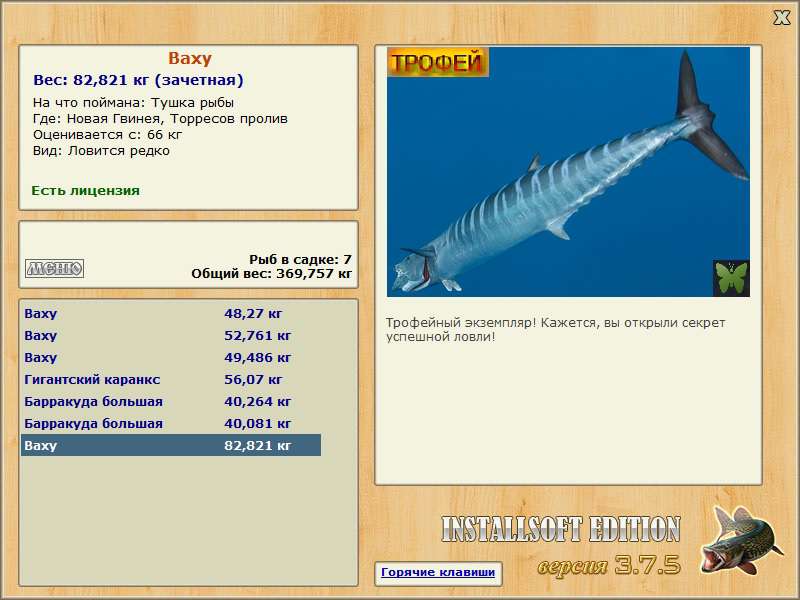Click the green butterfly icon on photo
Image resolution: width=800 pixels, height=600 pixels.
(x=731, y=278)
